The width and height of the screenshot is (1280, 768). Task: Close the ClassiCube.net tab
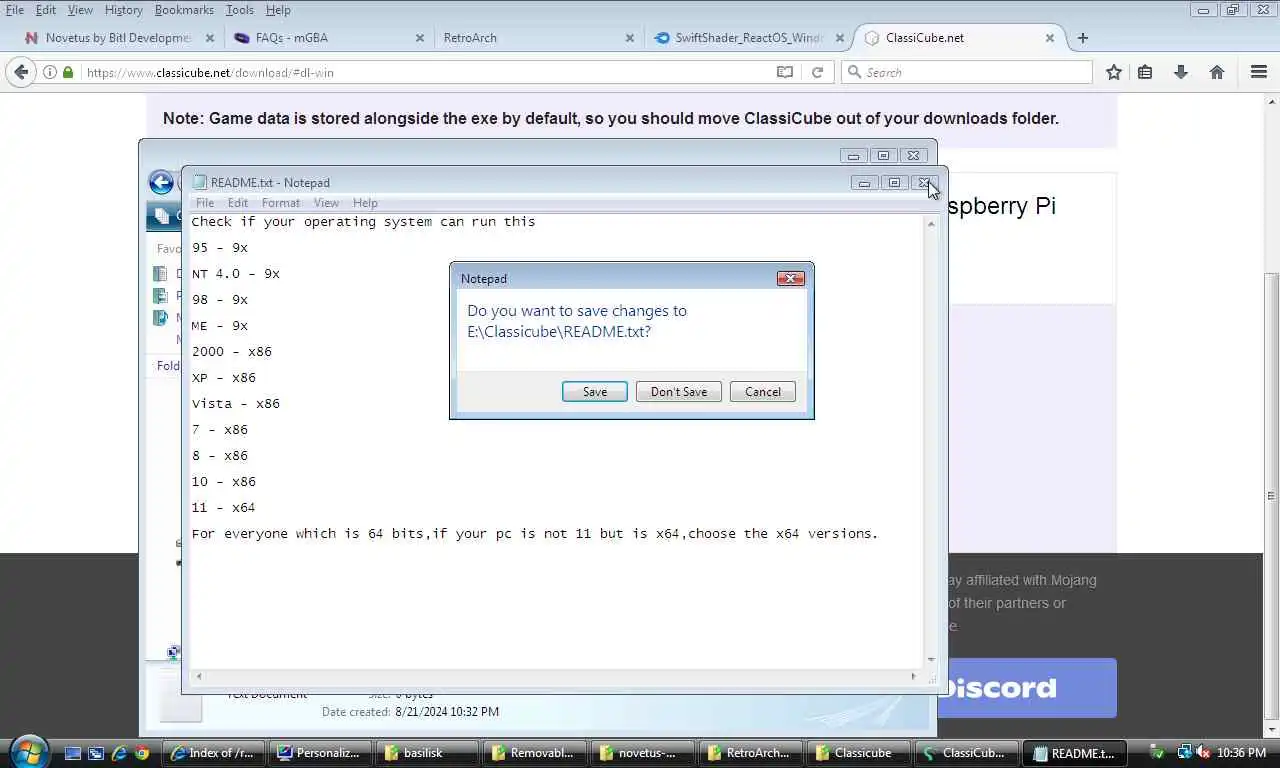1050,38
